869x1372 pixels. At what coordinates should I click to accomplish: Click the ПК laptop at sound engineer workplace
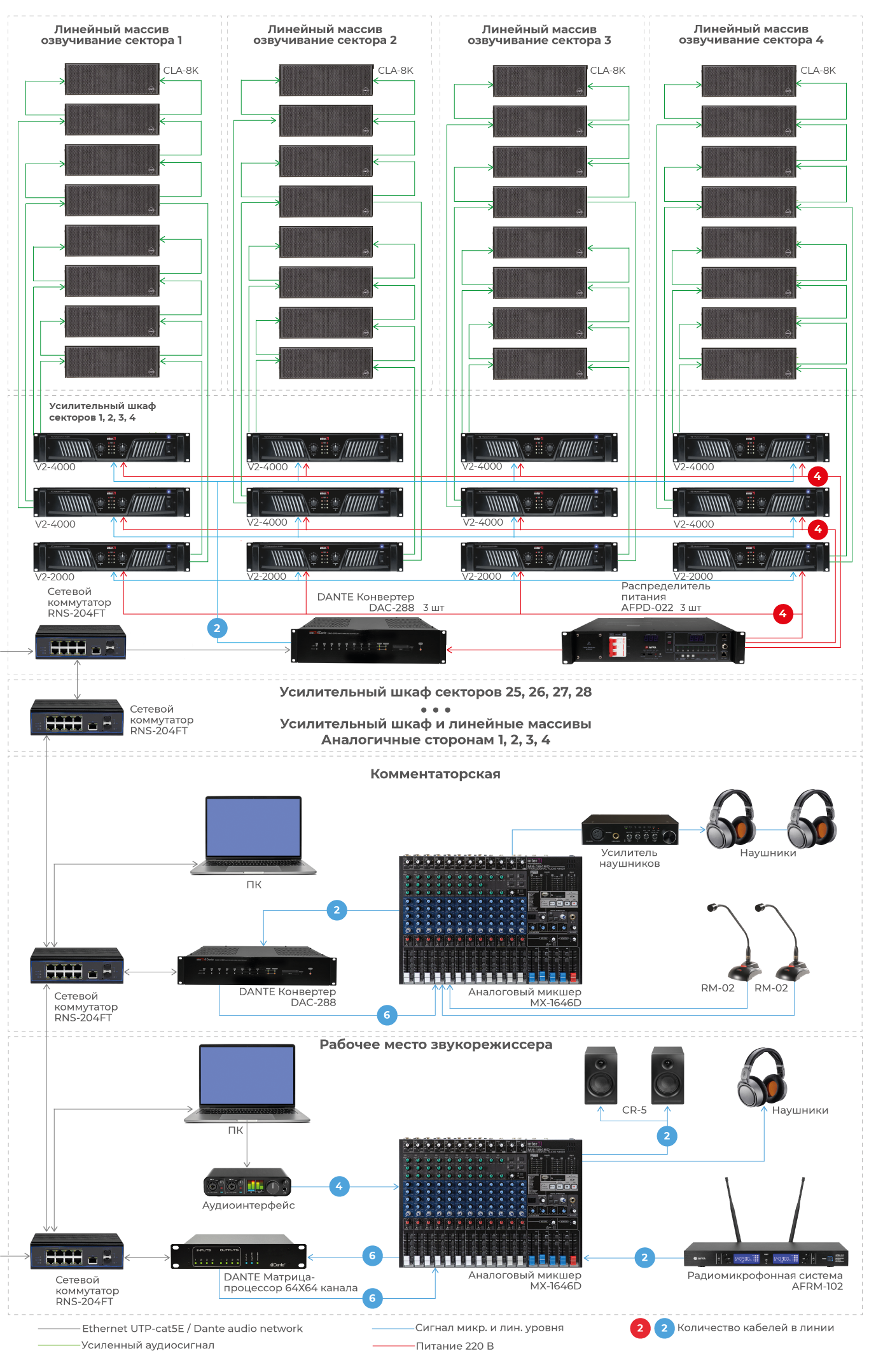(x=247, y=1083)
